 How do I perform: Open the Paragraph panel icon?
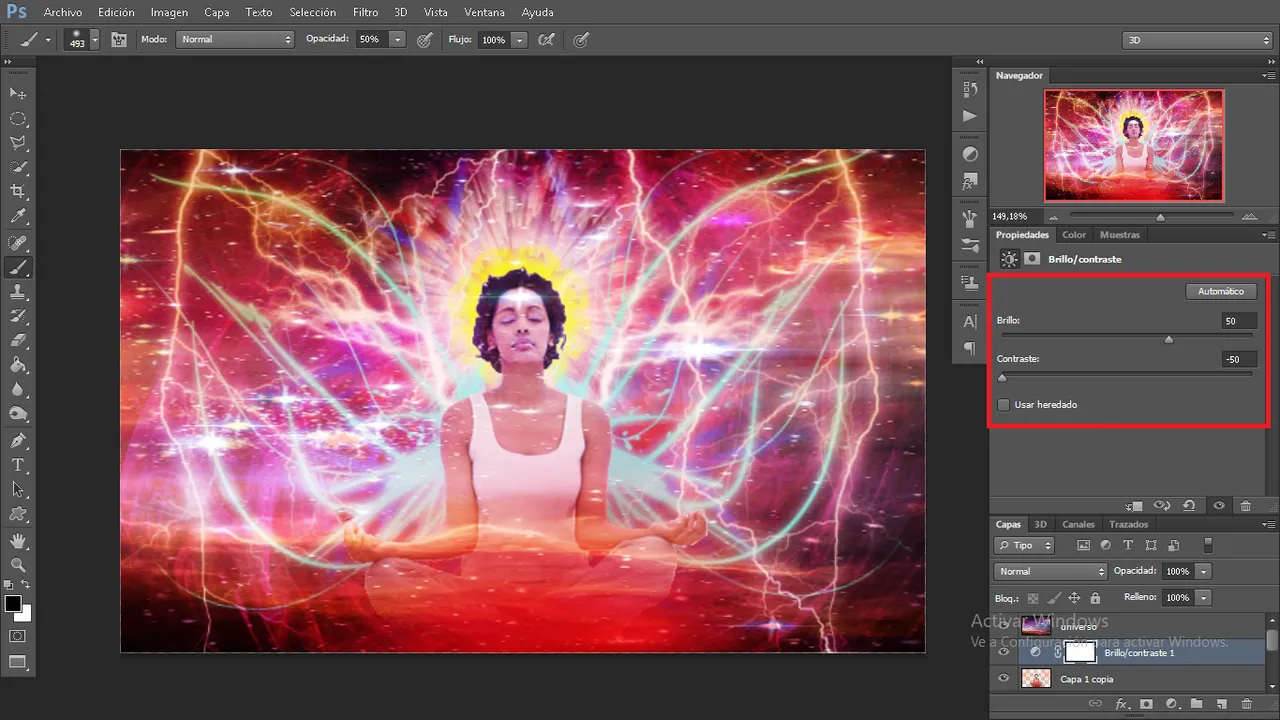click(970, 348)
